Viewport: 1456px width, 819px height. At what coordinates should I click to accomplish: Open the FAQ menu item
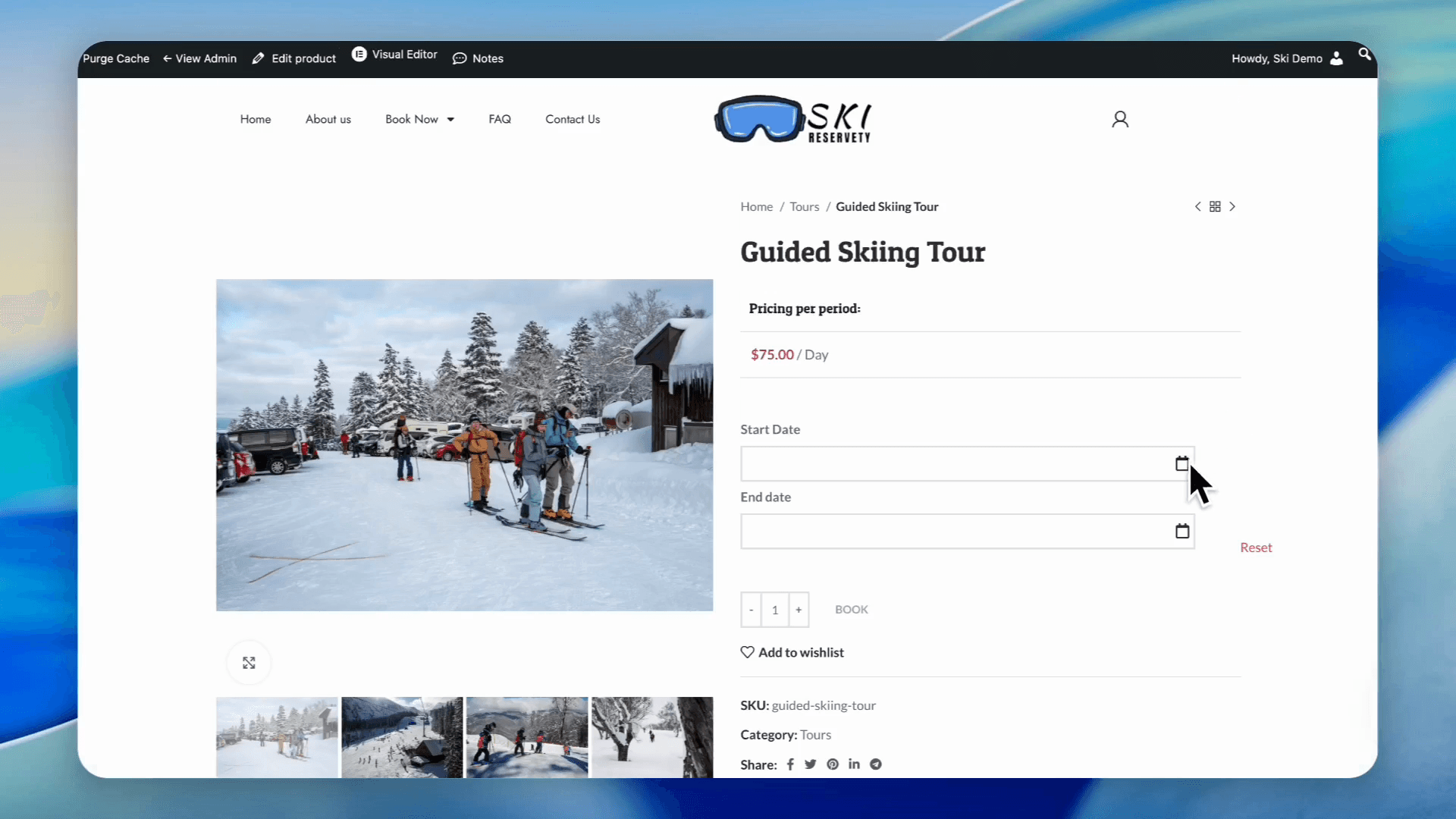pyautogui.click(x=500, y=119)
